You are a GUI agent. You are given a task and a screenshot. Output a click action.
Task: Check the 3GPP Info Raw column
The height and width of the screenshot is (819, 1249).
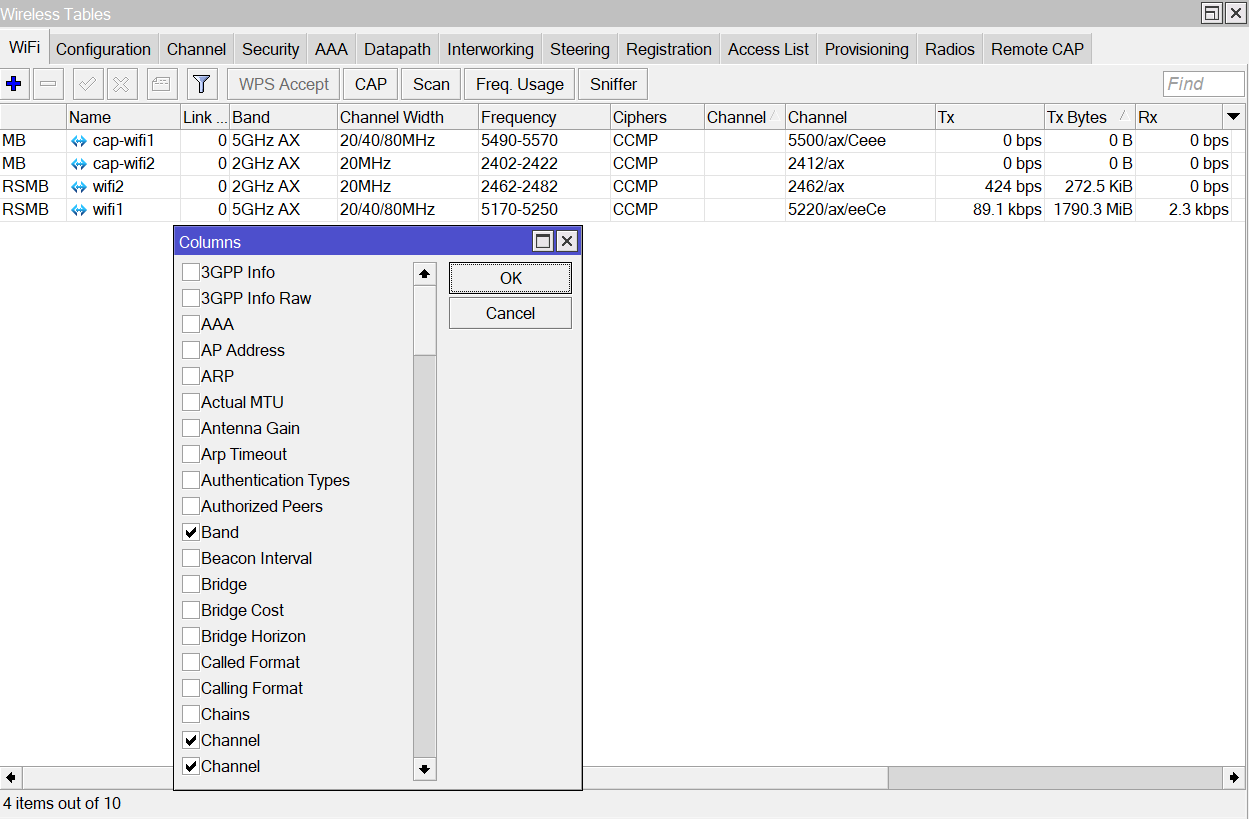click(191, 298)
